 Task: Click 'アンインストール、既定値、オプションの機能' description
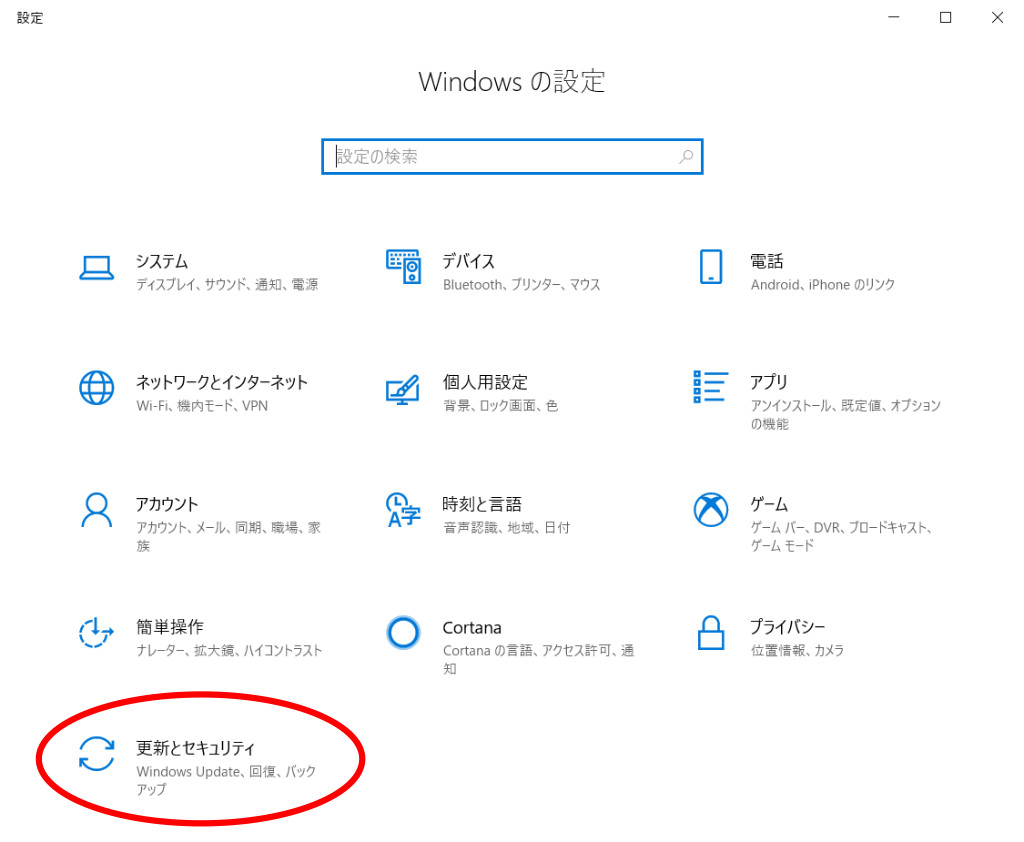point(846,415)
